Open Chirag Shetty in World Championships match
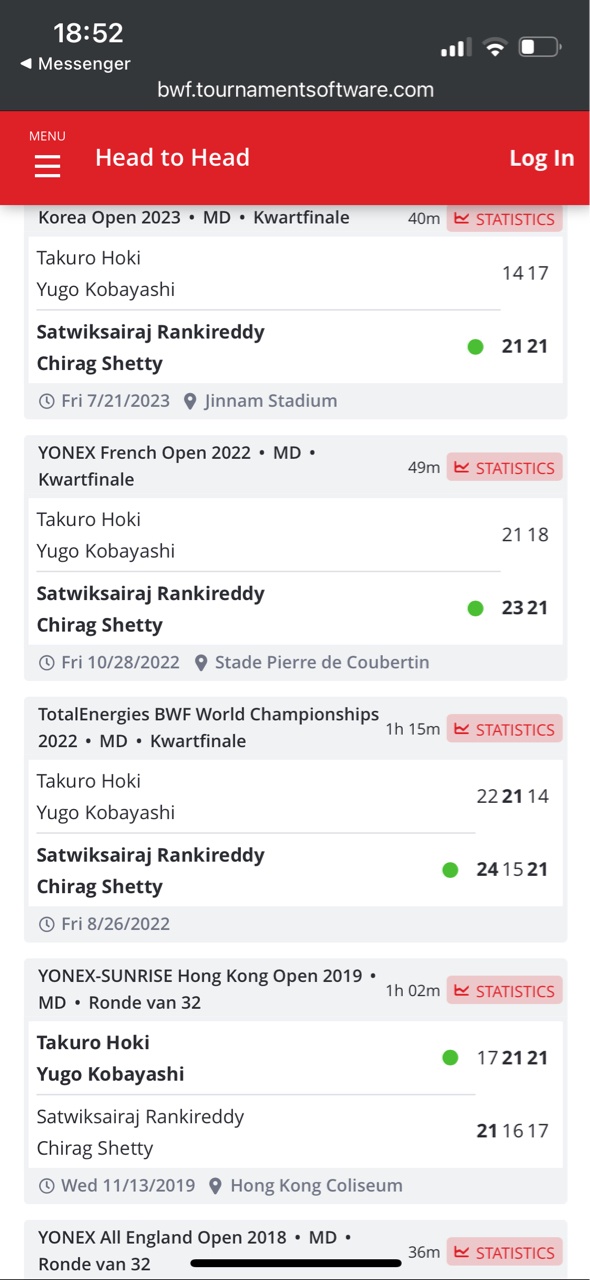 [x=100, y=887]
